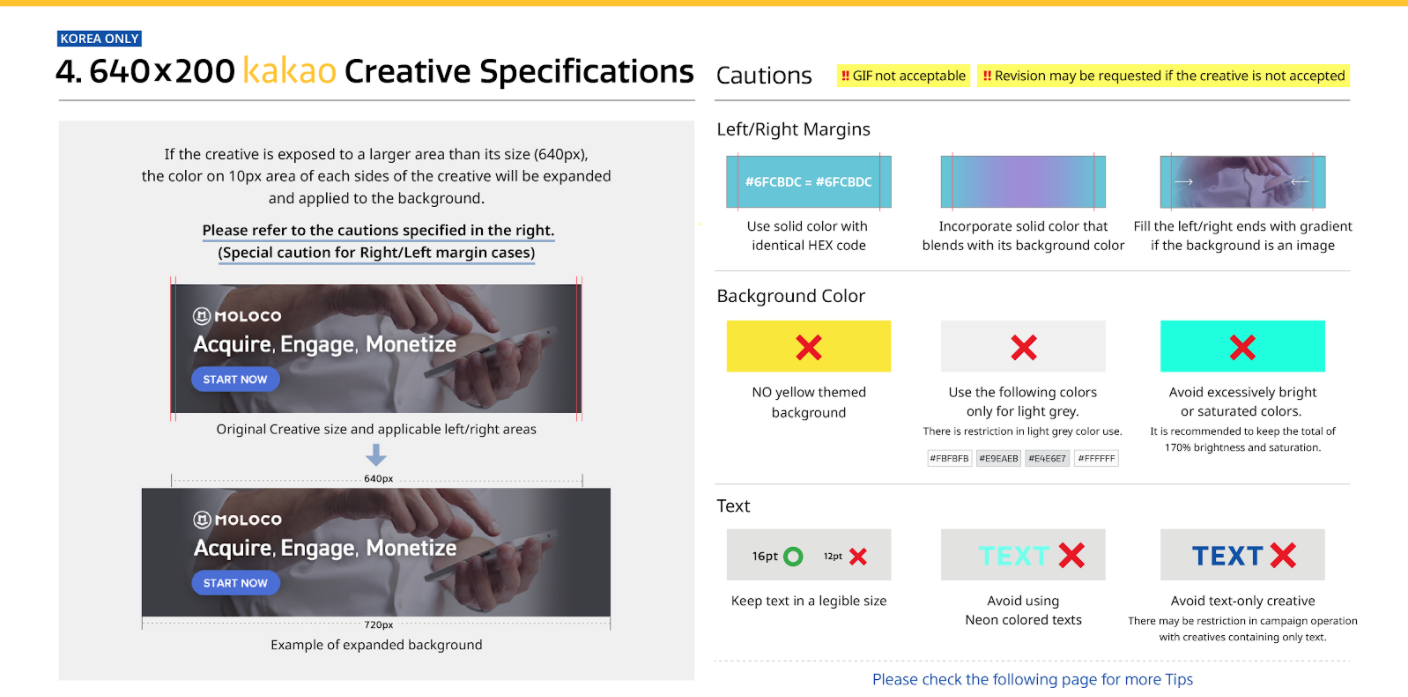Click the red X next to dark blue TEXT
Viewport: 1408px width, 697px height.
pyautogui.click(x=1282, y=556)
